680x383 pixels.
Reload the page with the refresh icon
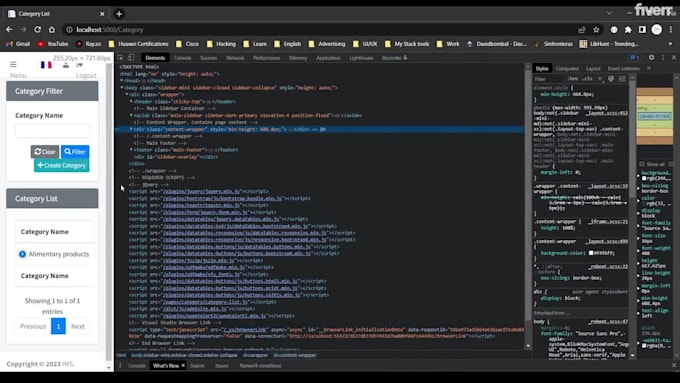tap(38, 29)
